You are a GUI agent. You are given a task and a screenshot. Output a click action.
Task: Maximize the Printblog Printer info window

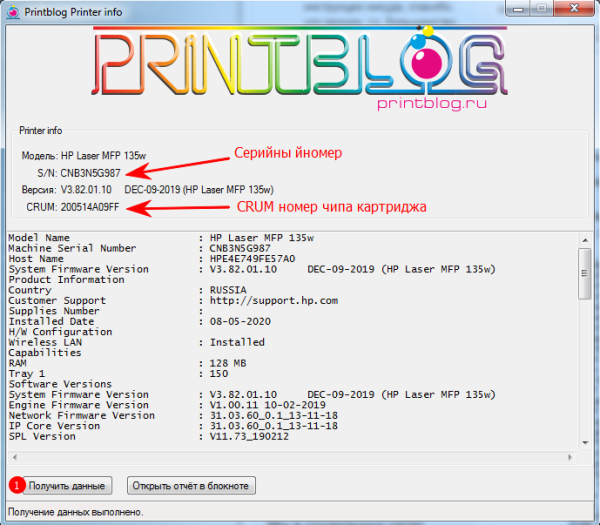541,10
